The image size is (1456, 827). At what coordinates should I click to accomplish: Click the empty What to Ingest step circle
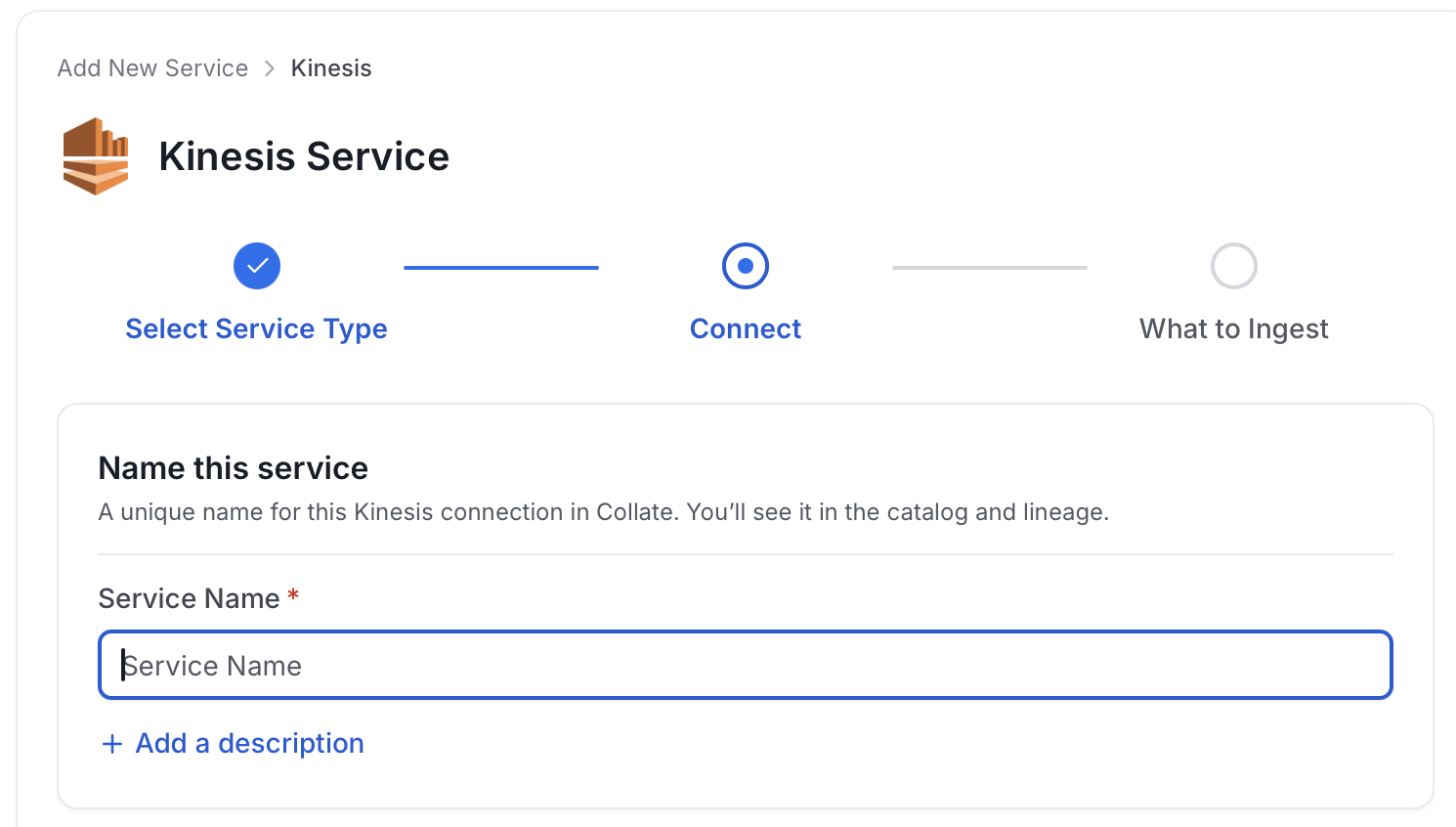click(x=1234, y=266)
